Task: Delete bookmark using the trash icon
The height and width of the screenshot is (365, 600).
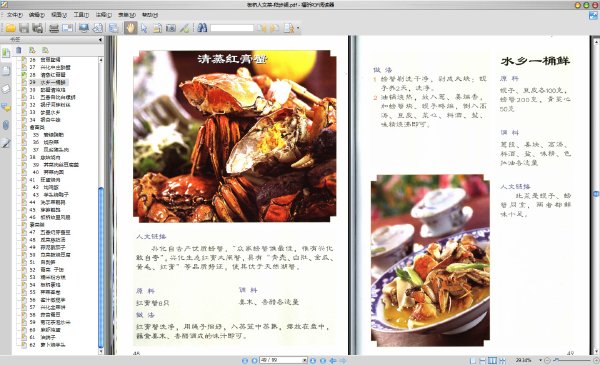Action: point(19,50)
